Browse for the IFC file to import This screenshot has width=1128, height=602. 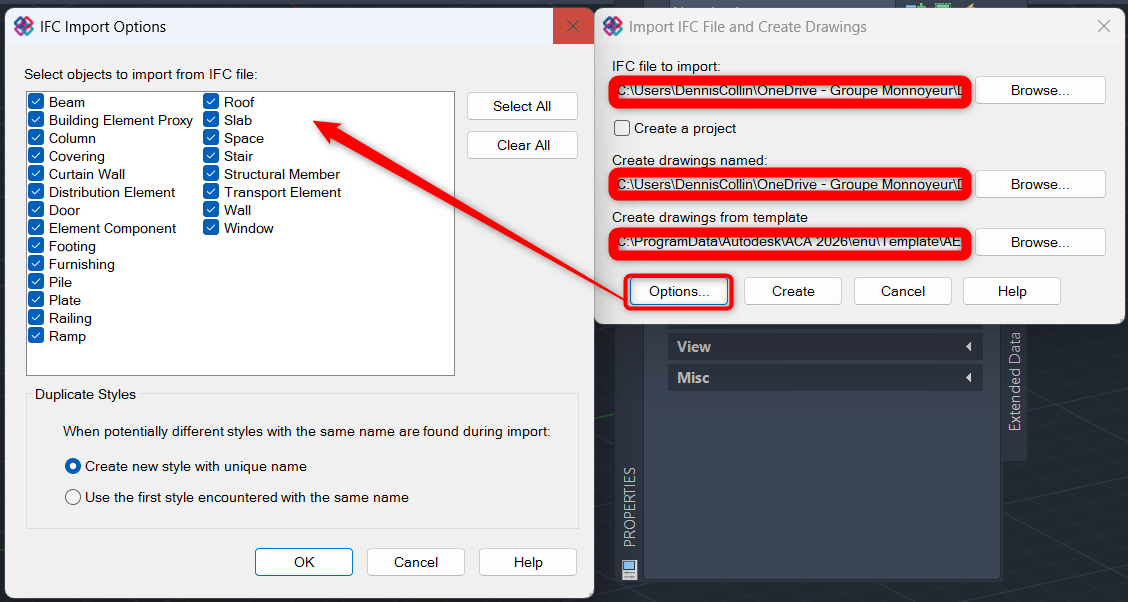point(1040,90)
